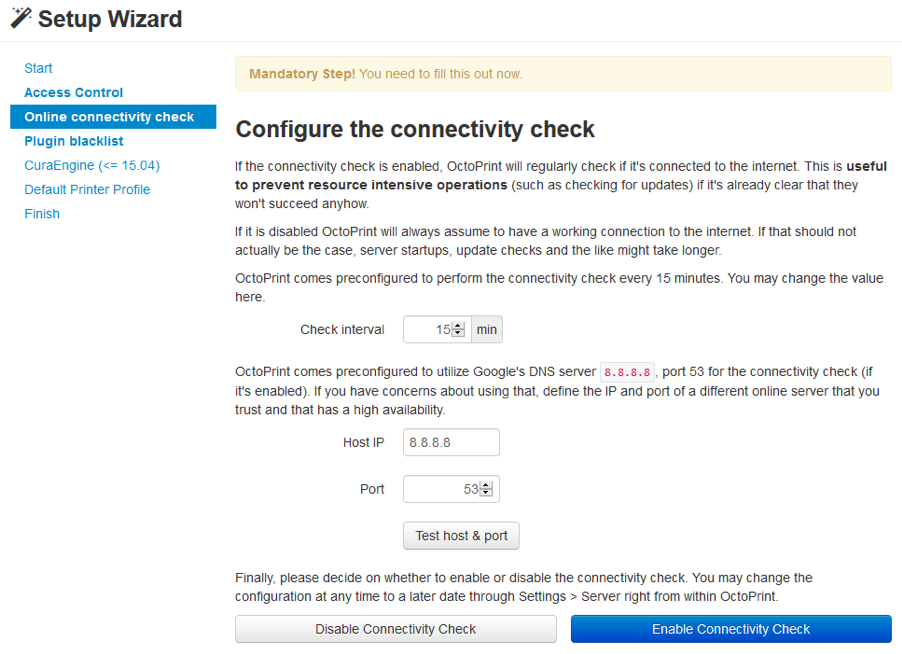Go to the Finish step
902x654 pixels.
pos(42,213)
